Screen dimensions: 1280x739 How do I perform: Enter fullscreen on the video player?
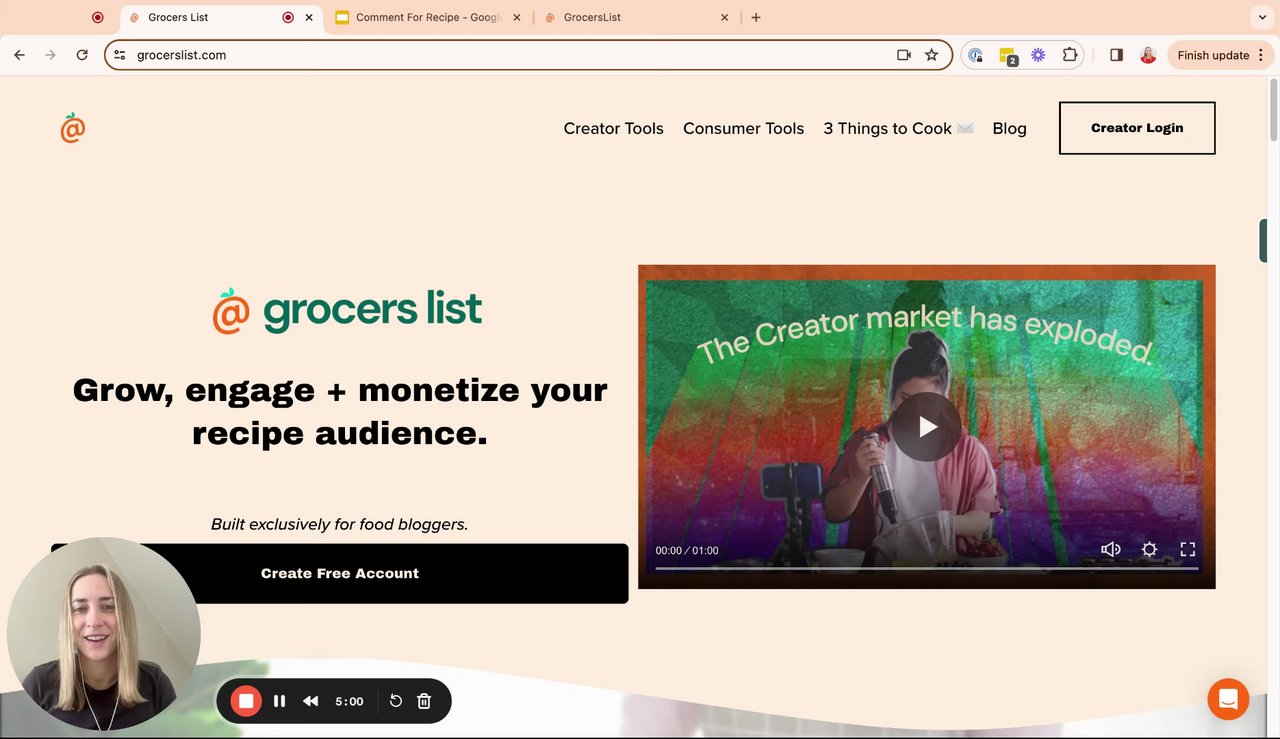click(x=1188, y=549)
